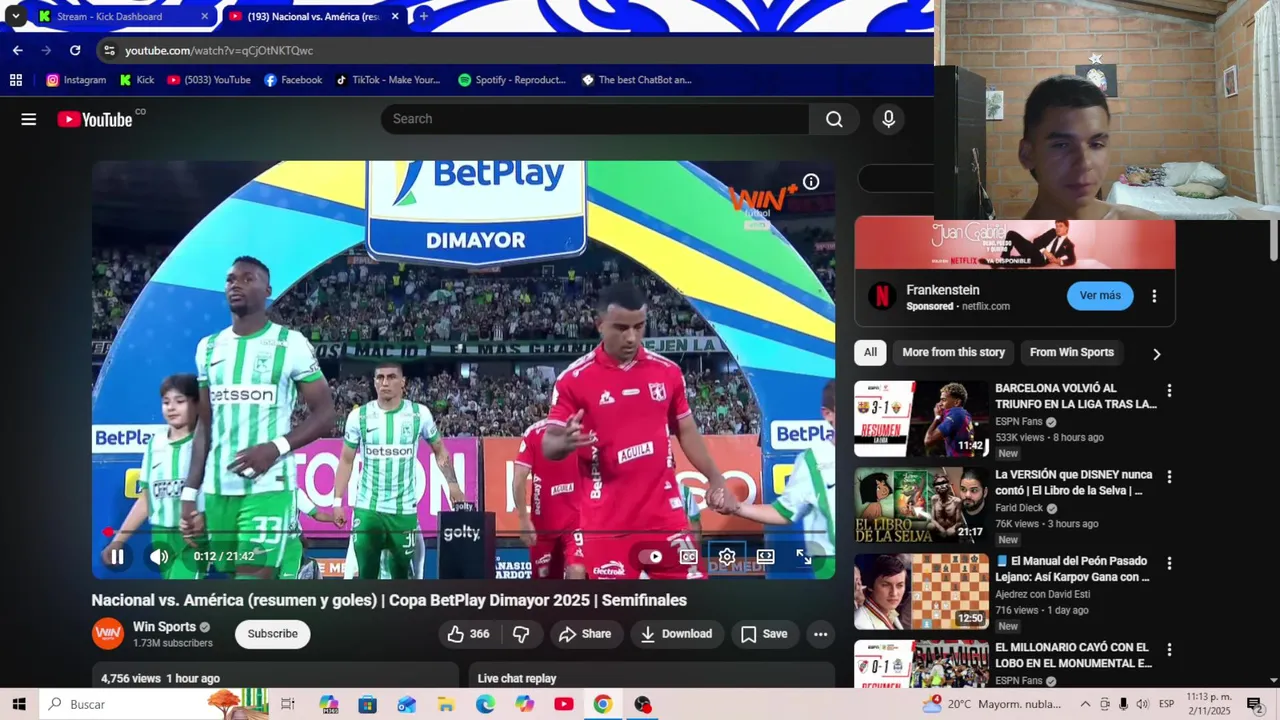This screenshot has width=1280, height=720.
Task: Click the search magnifier button
Action: [x=834, y=119]
